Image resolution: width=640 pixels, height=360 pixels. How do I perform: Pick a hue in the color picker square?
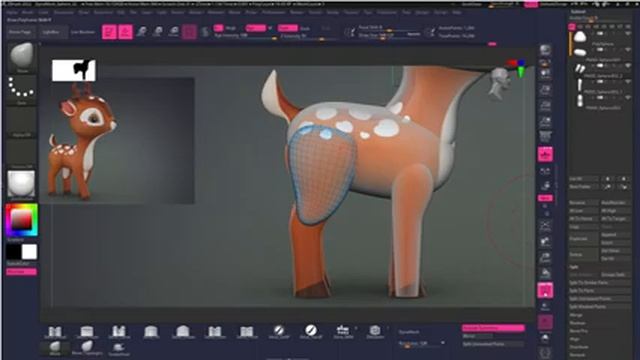coord(22,220)
